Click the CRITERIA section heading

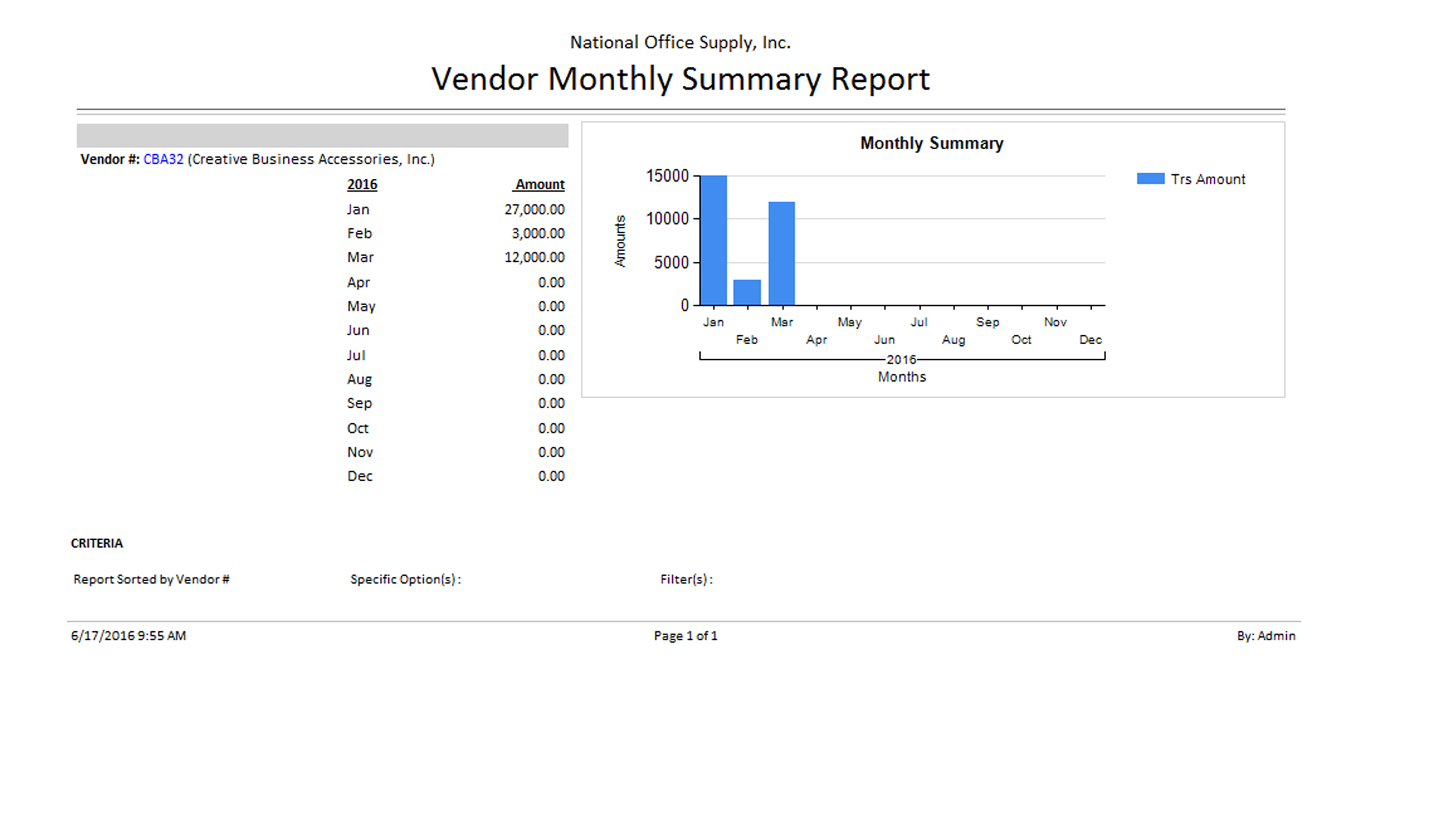(x=96, y=543)
